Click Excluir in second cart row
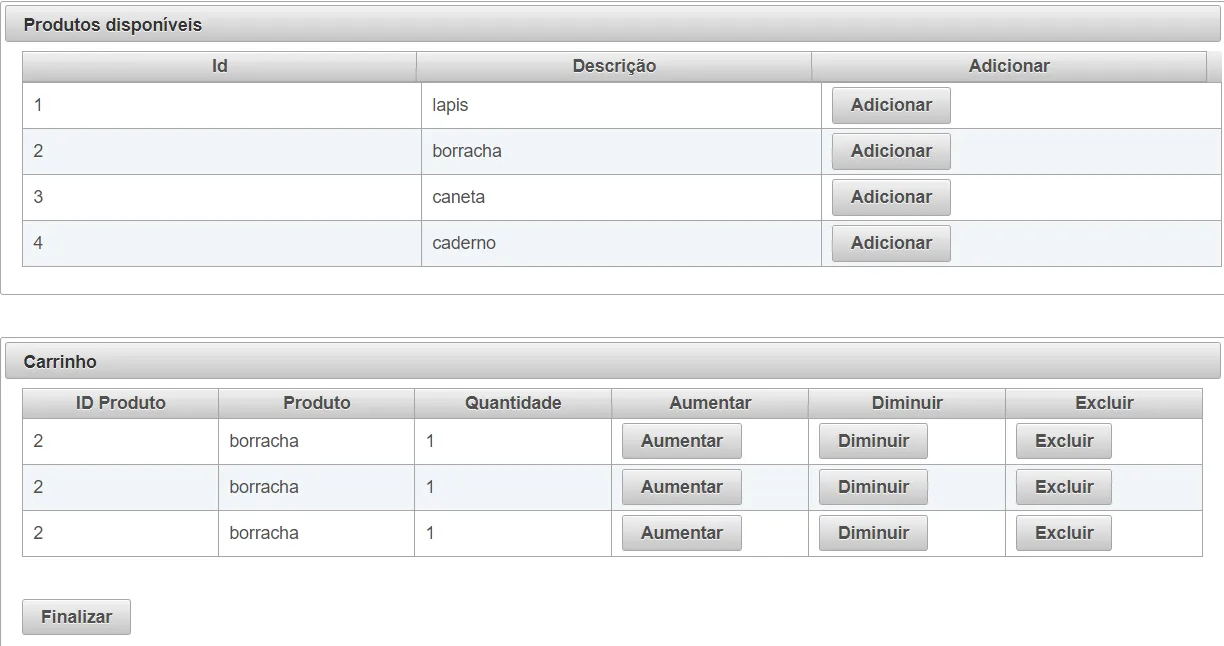Screen dimensions: 1224x646 click(x=1063, y=487)
